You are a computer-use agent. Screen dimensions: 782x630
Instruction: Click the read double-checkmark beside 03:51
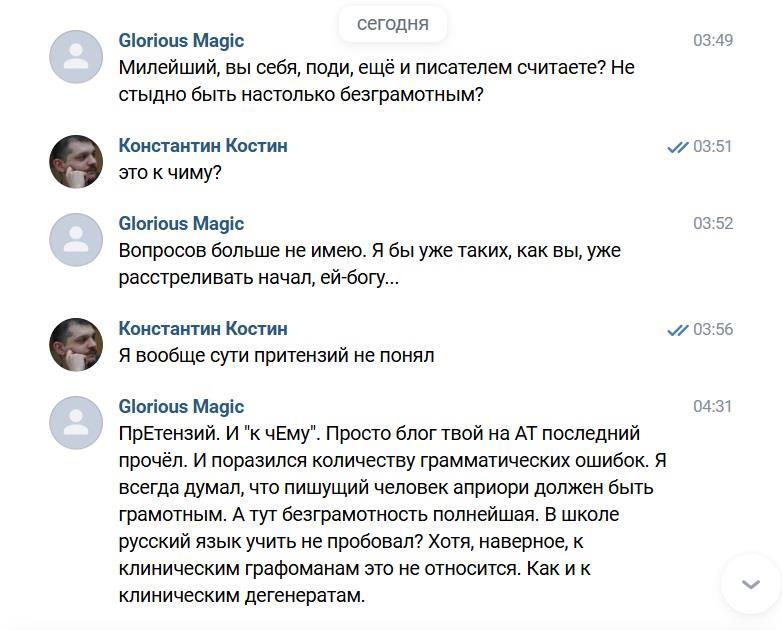(677, 147)
